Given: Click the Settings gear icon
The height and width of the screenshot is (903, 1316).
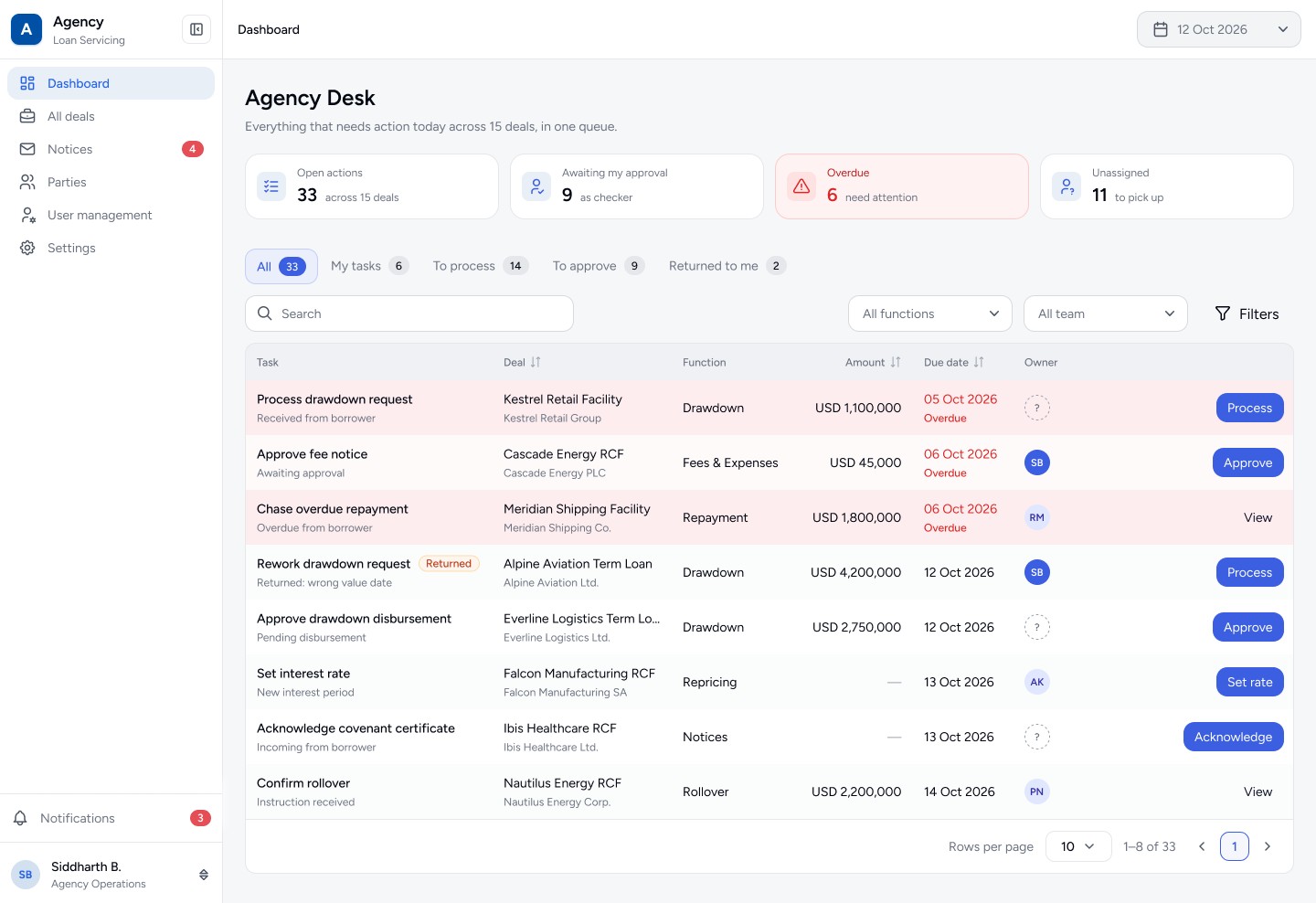Looking at the screenshot, I should (x=27, y=248).
